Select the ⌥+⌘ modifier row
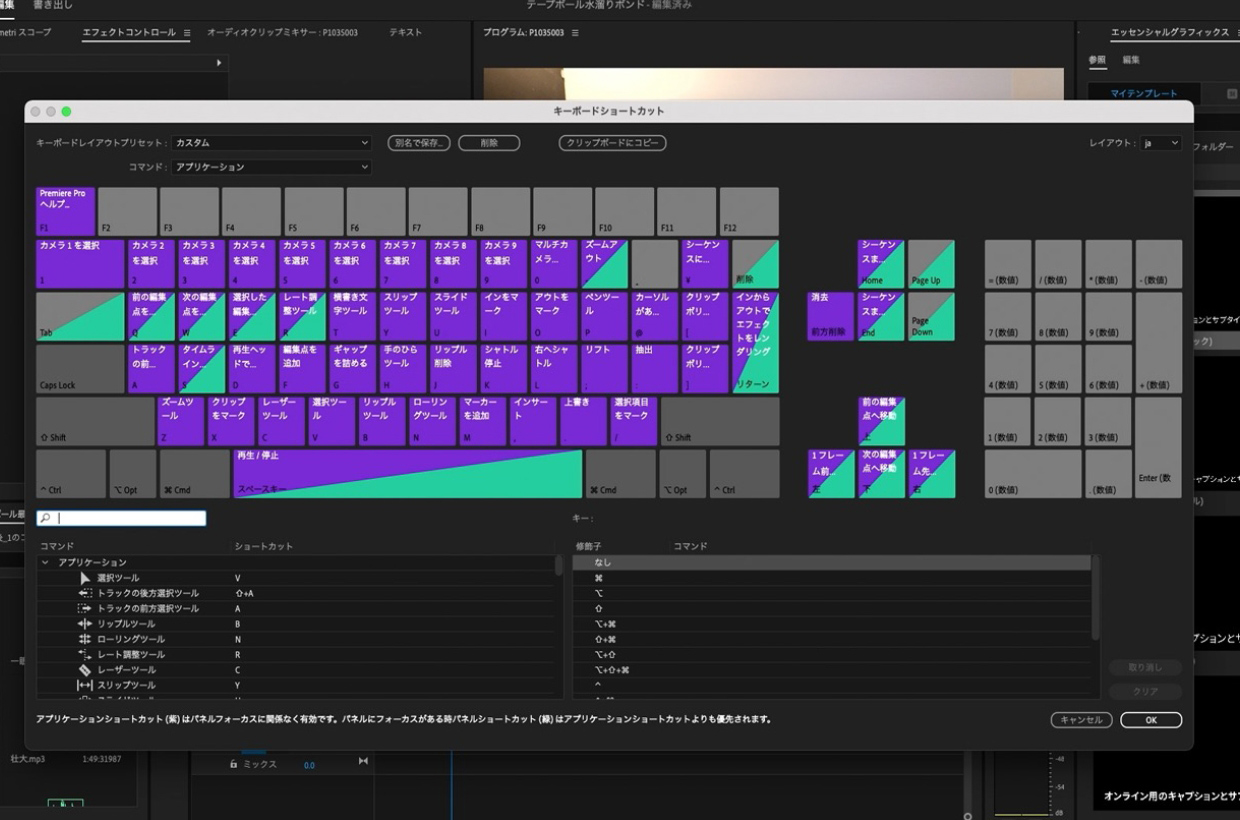Screen dimensions: 1240x820 832,624
